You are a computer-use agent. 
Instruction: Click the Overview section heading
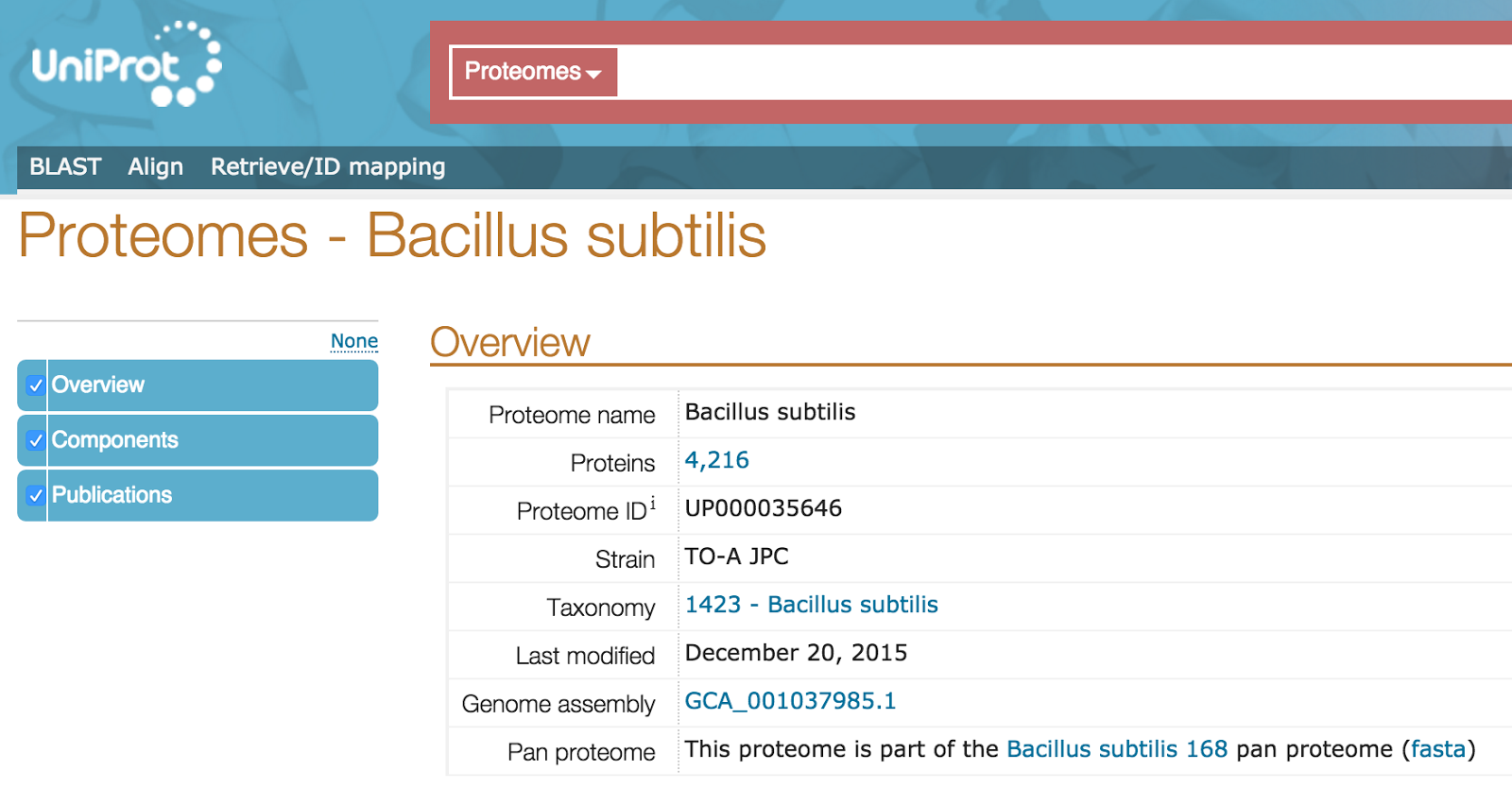click(510, 343)
